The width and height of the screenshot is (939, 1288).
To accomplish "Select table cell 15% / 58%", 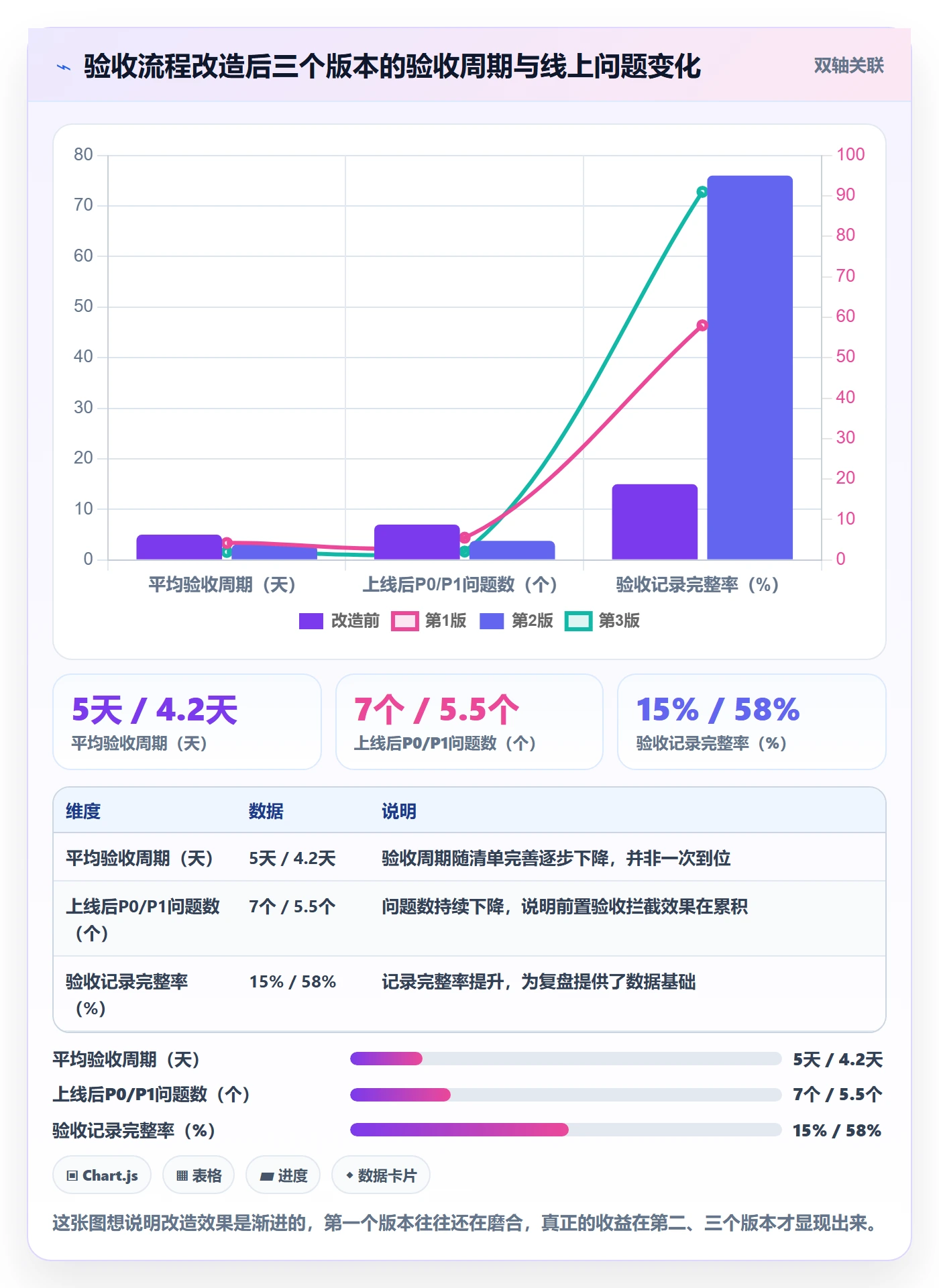I will (292, 981).
